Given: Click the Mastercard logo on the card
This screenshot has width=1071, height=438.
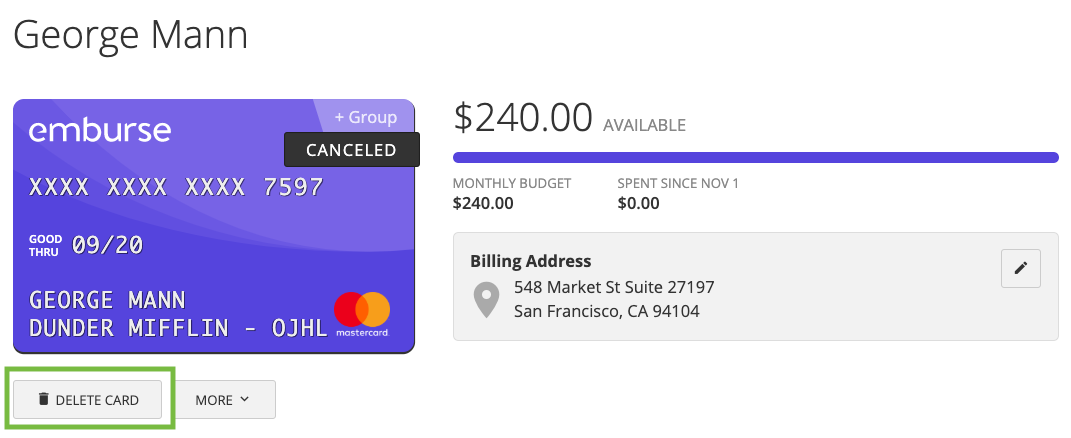Looking at the screenshot, I should [x=362, y=314].
